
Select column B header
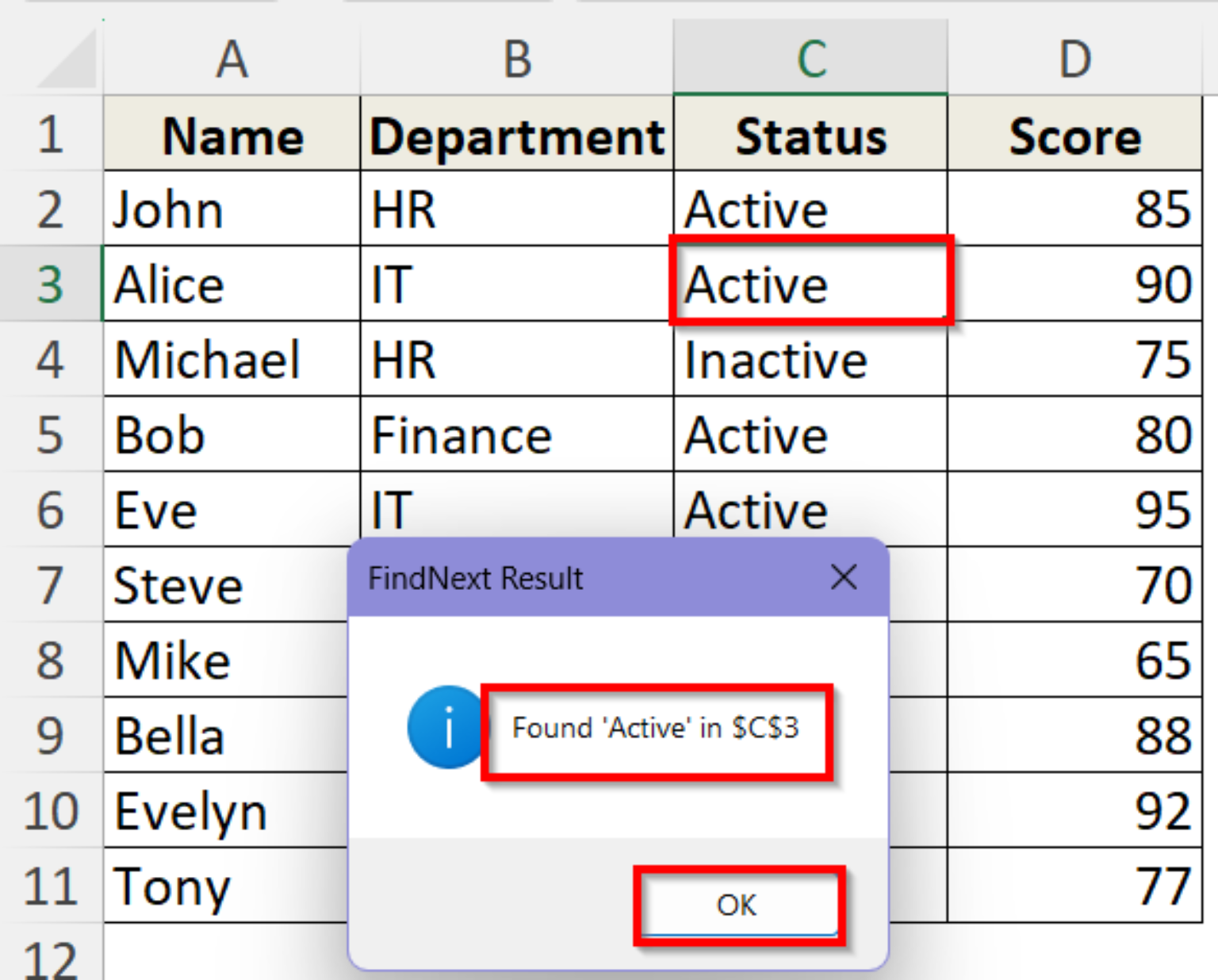517,58
